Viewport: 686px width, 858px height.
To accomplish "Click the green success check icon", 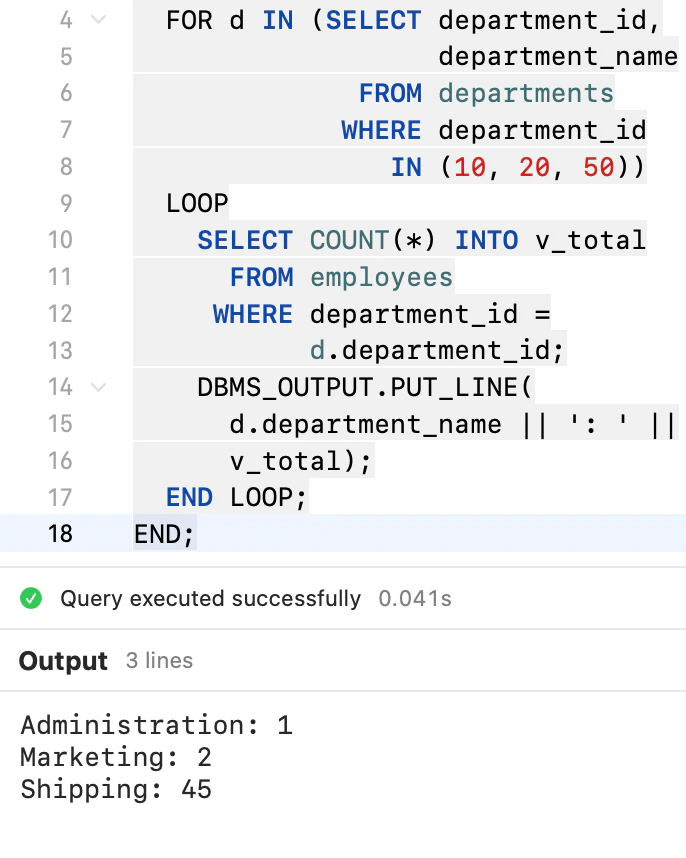I will (x=31, y=598).
